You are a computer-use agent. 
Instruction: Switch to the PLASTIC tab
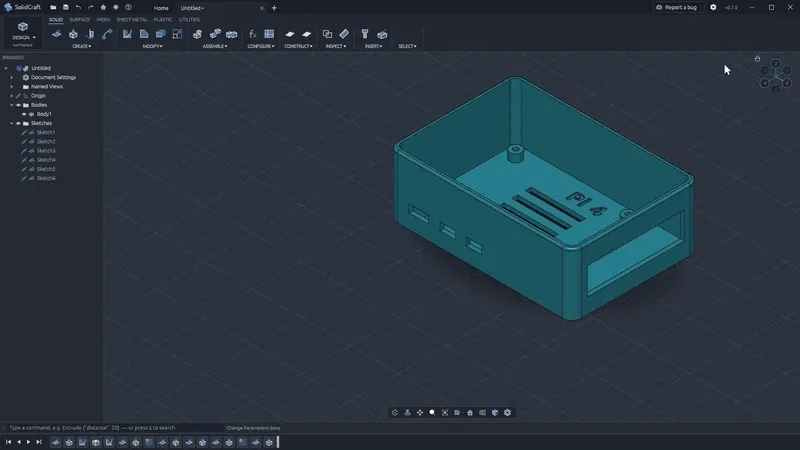[163, 20]
